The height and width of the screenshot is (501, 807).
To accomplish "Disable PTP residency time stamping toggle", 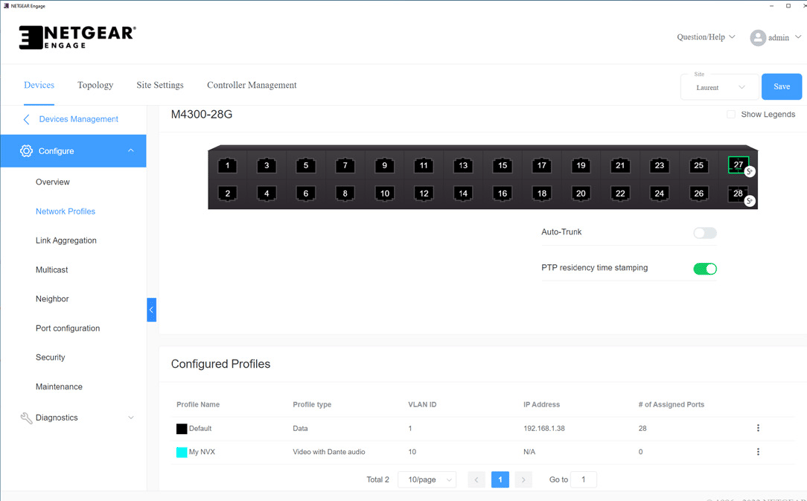I will 705,269.
